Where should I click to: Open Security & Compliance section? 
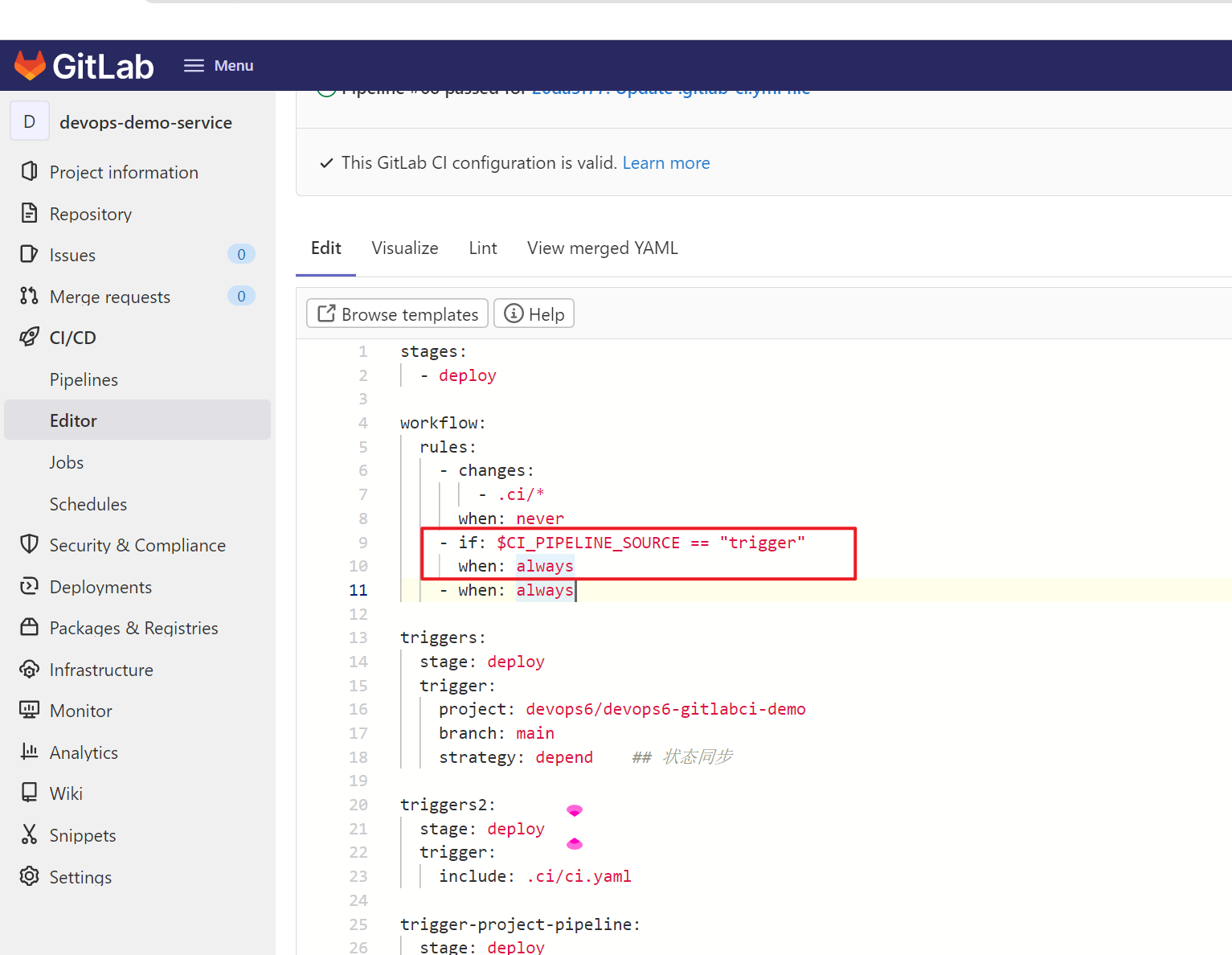(x=137, y=545)
